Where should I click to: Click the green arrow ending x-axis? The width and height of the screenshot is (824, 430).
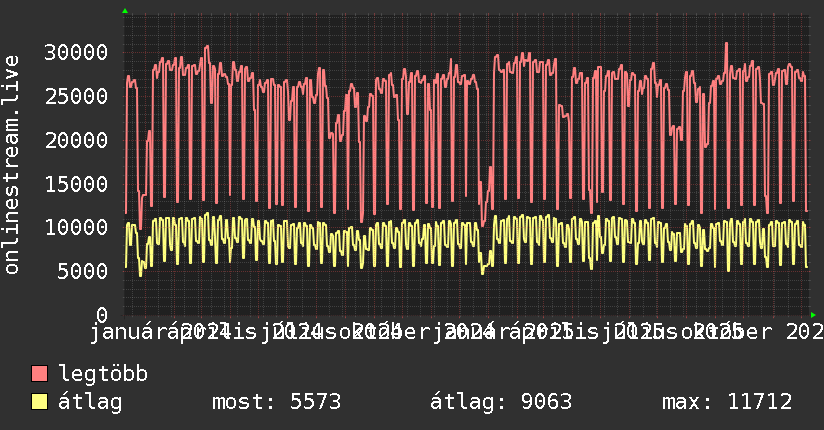(813, 315)
